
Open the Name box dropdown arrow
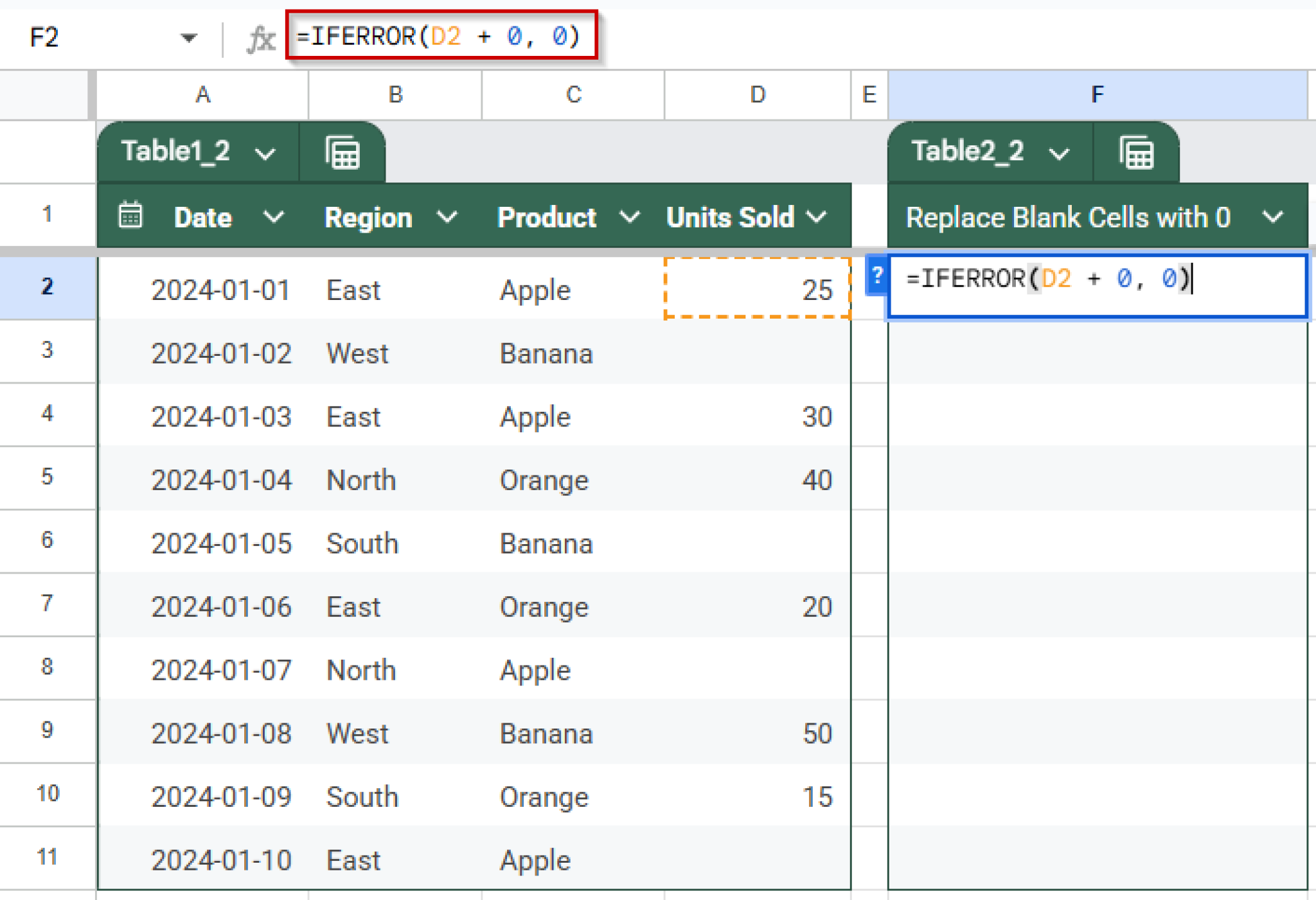188,38
